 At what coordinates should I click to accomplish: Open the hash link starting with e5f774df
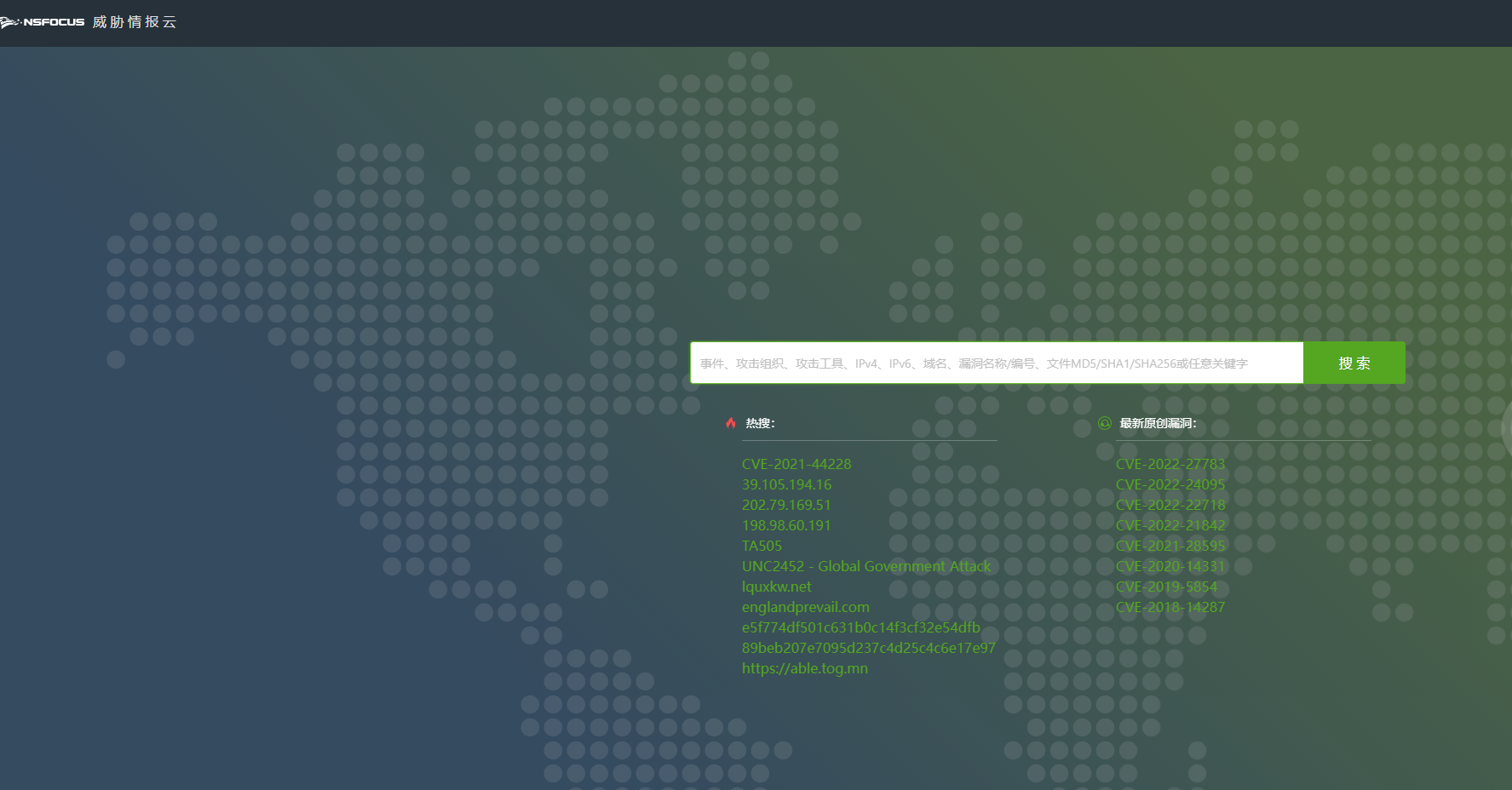click(860, 627)
